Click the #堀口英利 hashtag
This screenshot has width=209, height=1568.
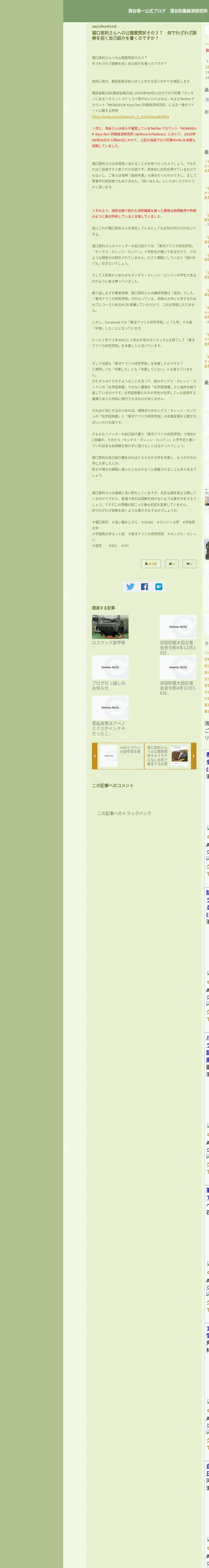[101, 522]
